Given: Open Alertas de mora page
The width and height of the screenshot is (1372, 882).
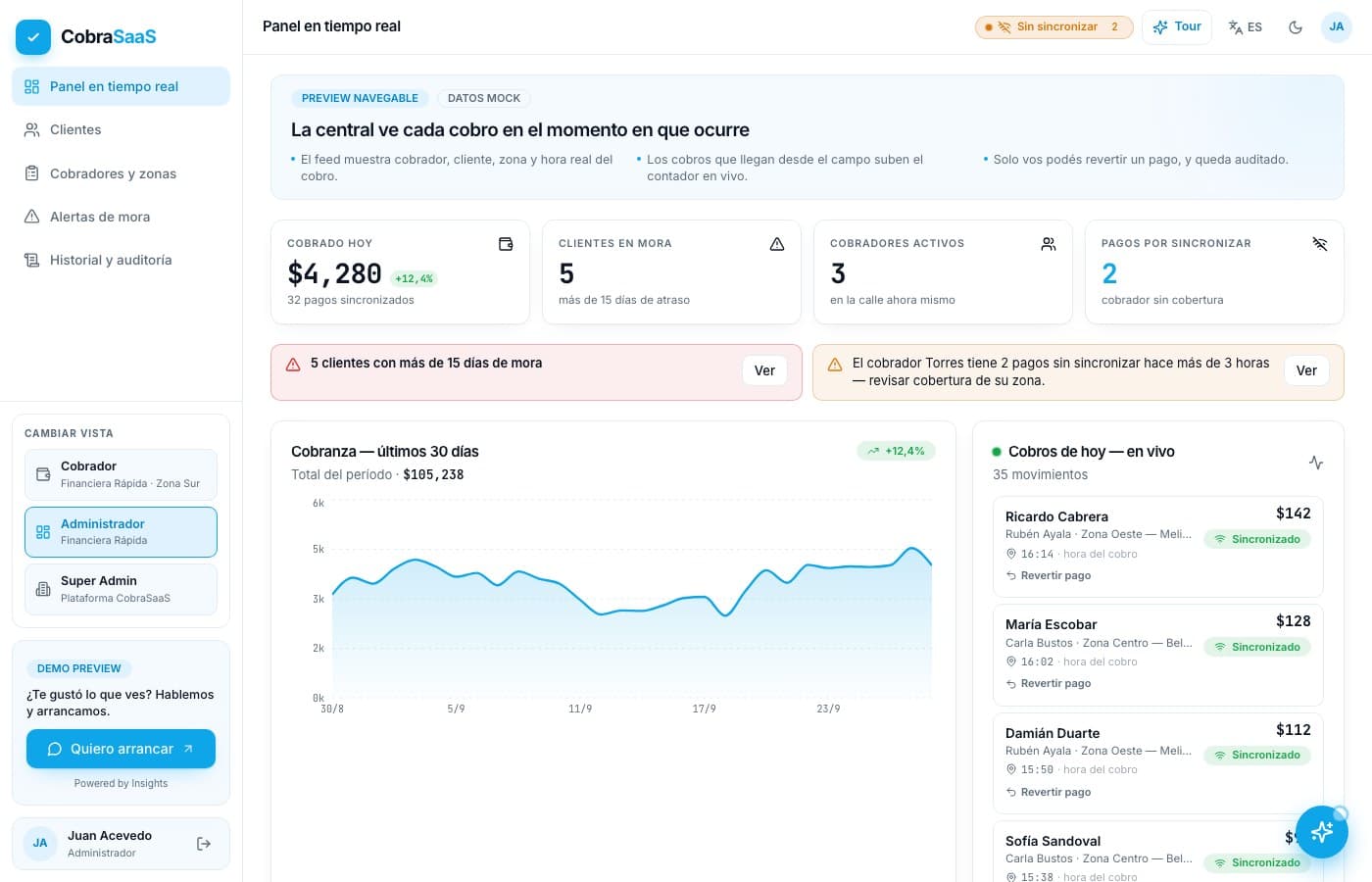Looking at the screenshot, I should pos(121,217).
